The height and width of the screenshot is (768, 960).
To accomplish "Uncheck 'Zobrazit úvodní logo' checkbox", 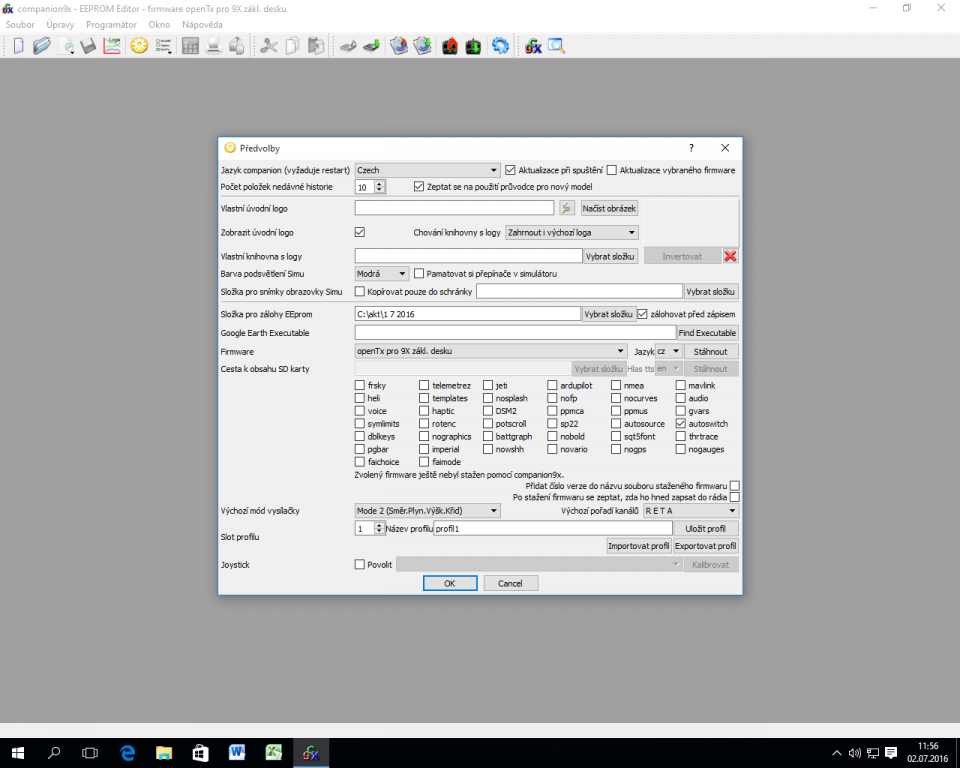I will tap(360, 232).
